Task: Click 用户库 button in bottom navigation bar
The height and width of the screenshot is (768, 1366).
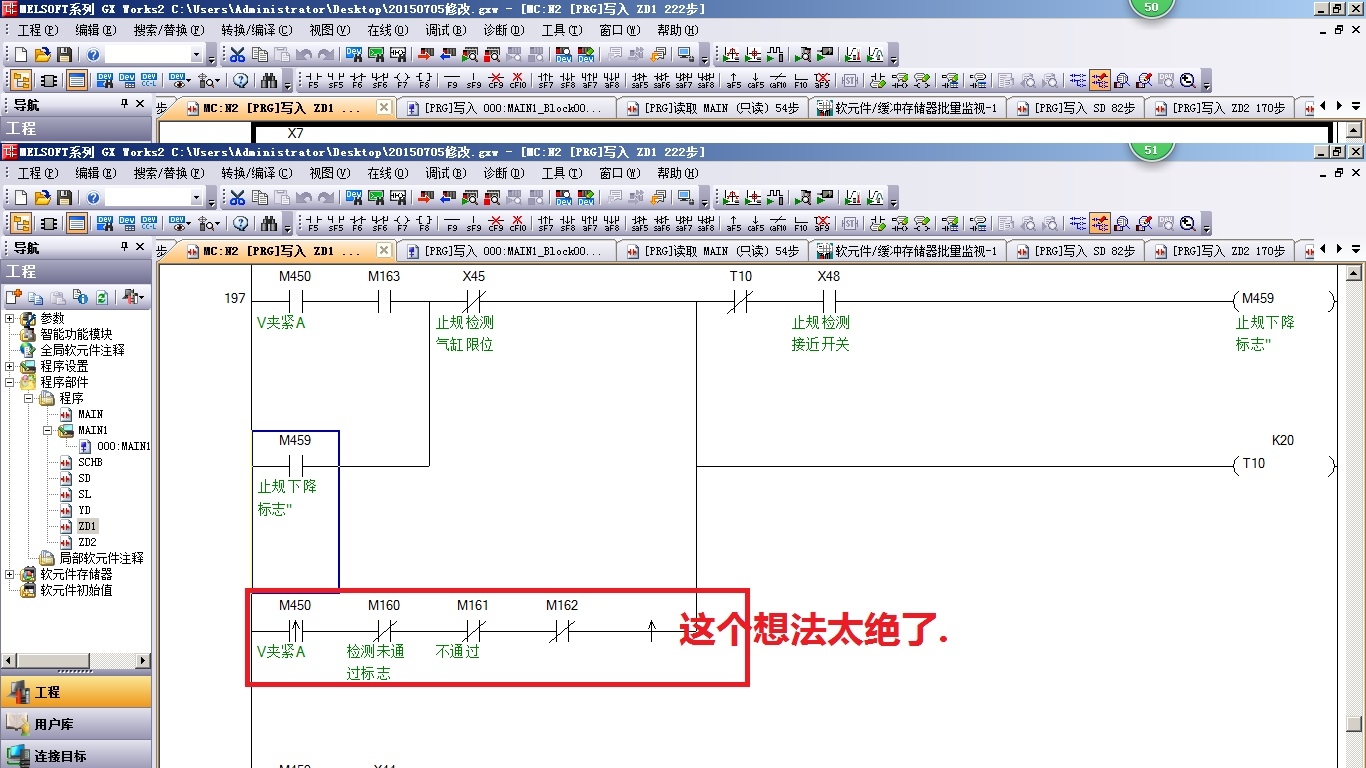Action: [76, 724]
